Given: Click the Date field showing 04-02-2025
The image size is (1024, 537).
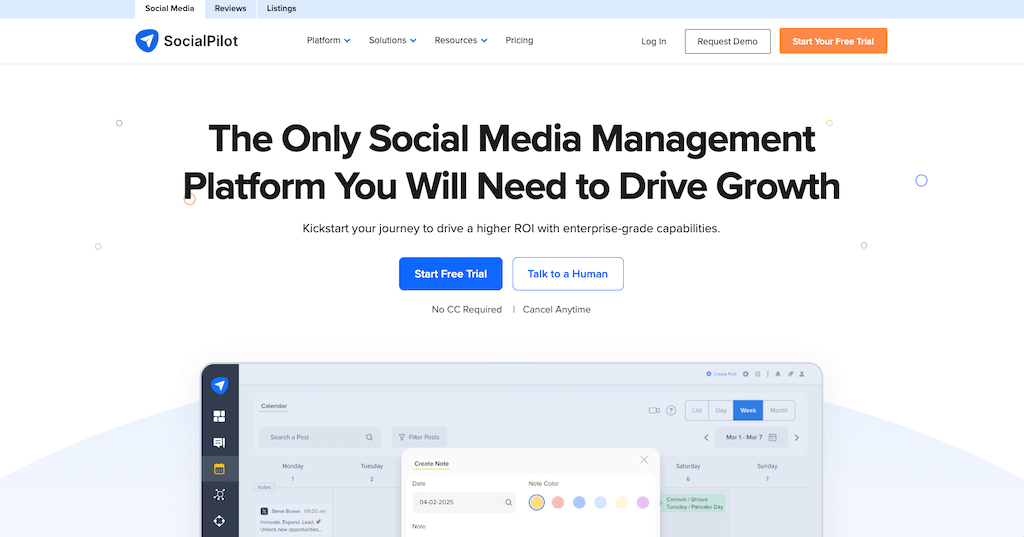Looking at the screenshot, I should click(464, 502).
